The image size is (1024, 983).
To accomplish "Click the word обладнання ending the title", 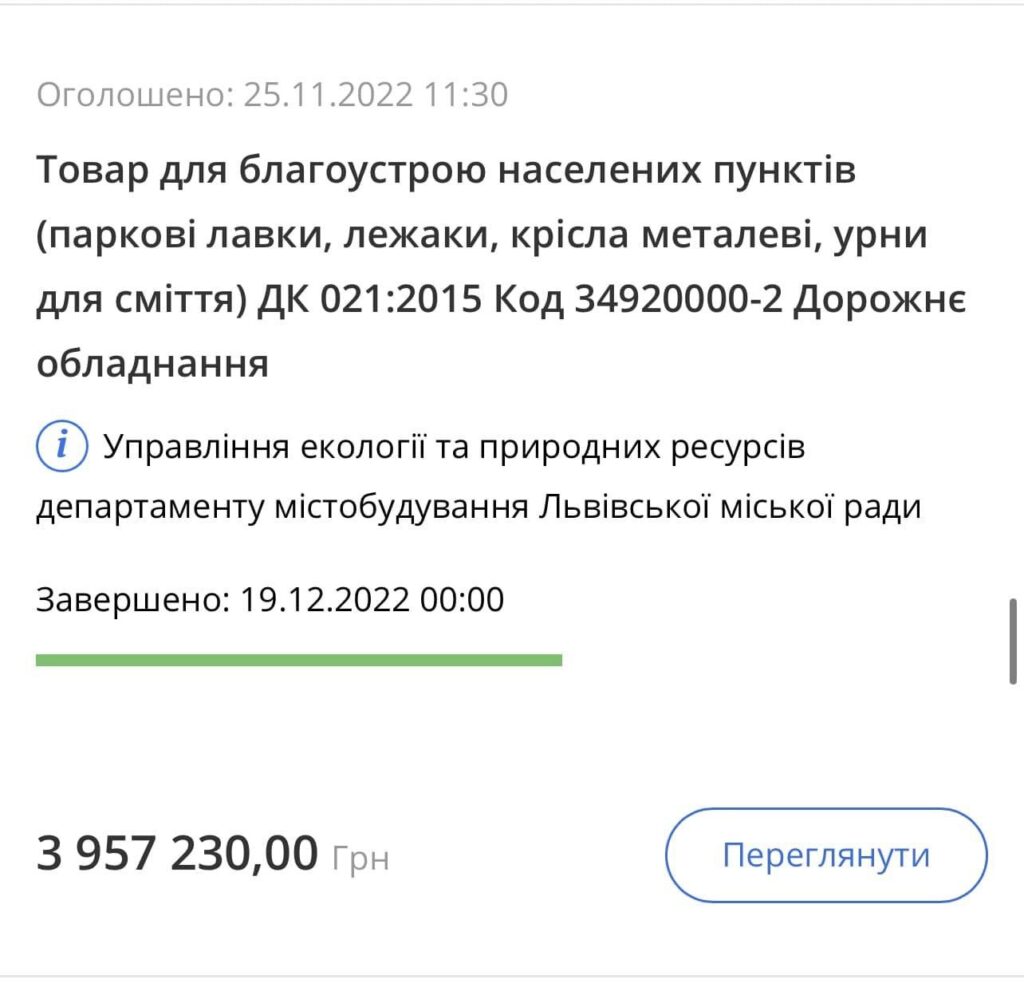I will tap(153, 364).
